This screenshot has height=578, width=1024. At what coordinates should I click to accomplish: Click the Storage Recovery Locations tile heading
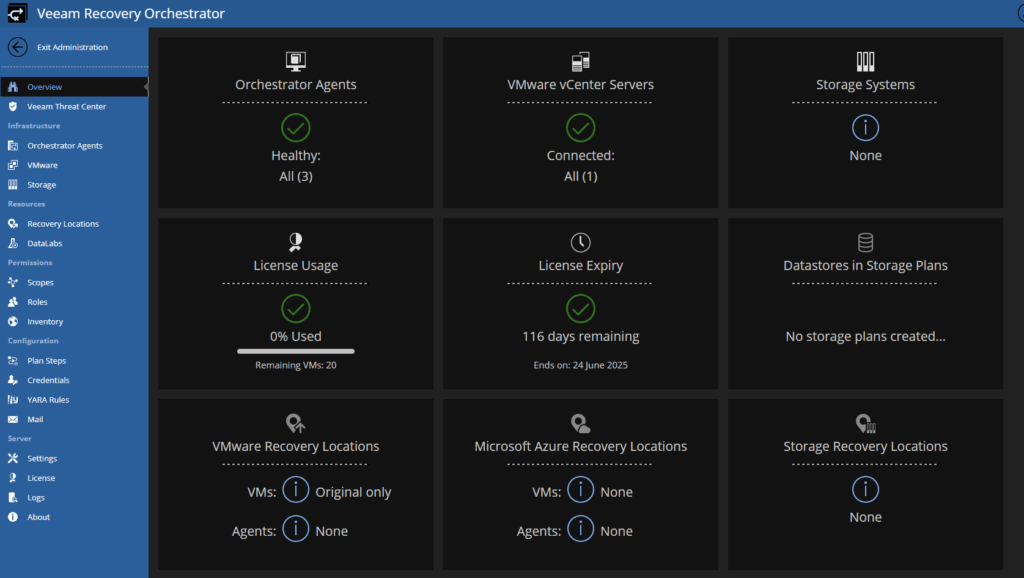click(865, 446)
